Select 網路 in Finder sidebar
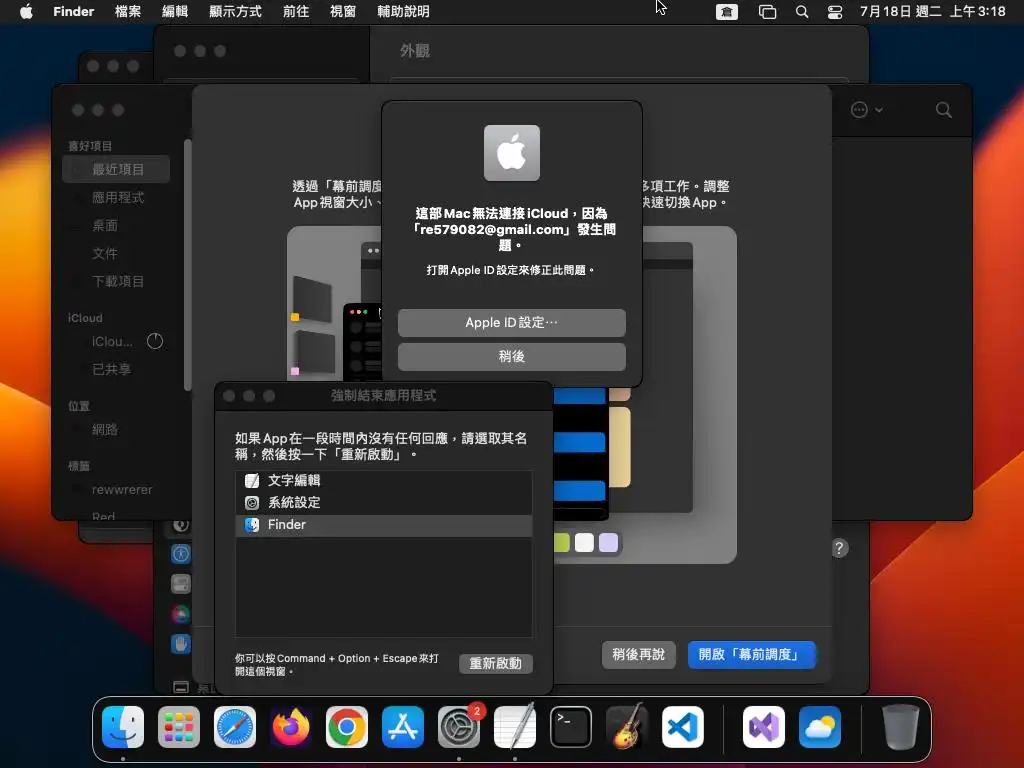 point(116,429)
